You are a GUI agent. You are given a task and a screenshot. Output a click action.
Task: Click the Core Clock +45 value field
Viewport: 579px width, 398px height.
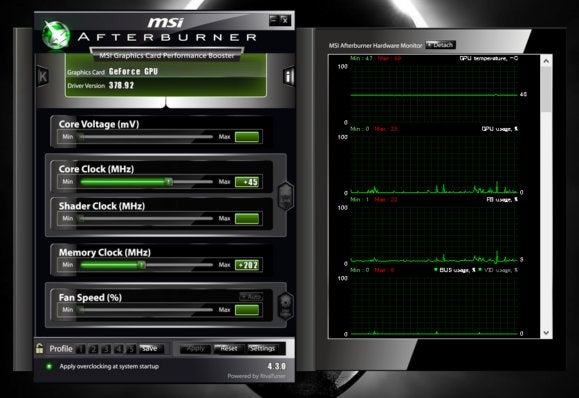coord(247,182)
